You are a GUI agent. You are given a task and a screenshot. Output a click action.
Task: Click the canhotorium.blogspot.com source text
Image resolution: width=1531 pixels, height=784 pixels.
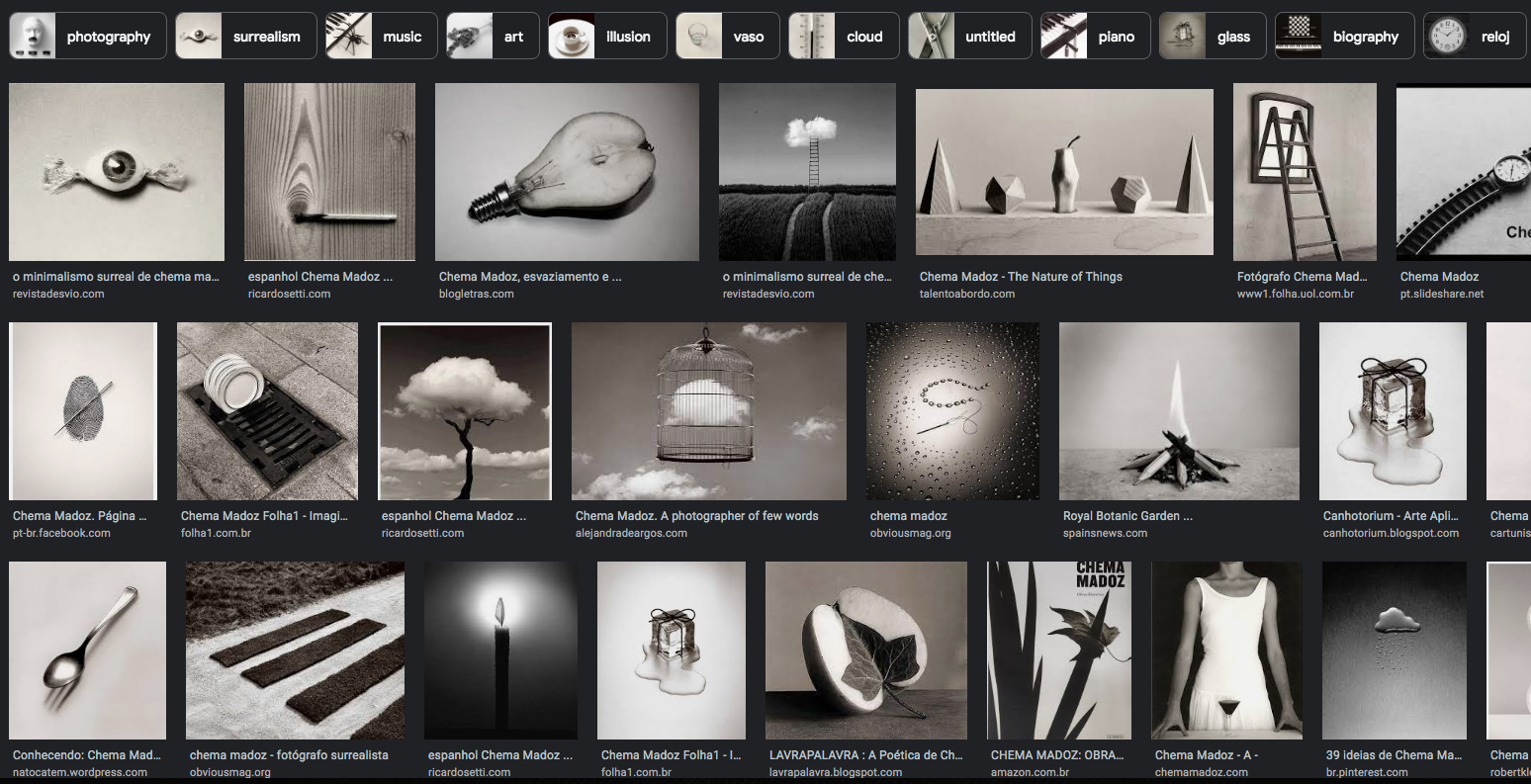(x=1391, y=533)
